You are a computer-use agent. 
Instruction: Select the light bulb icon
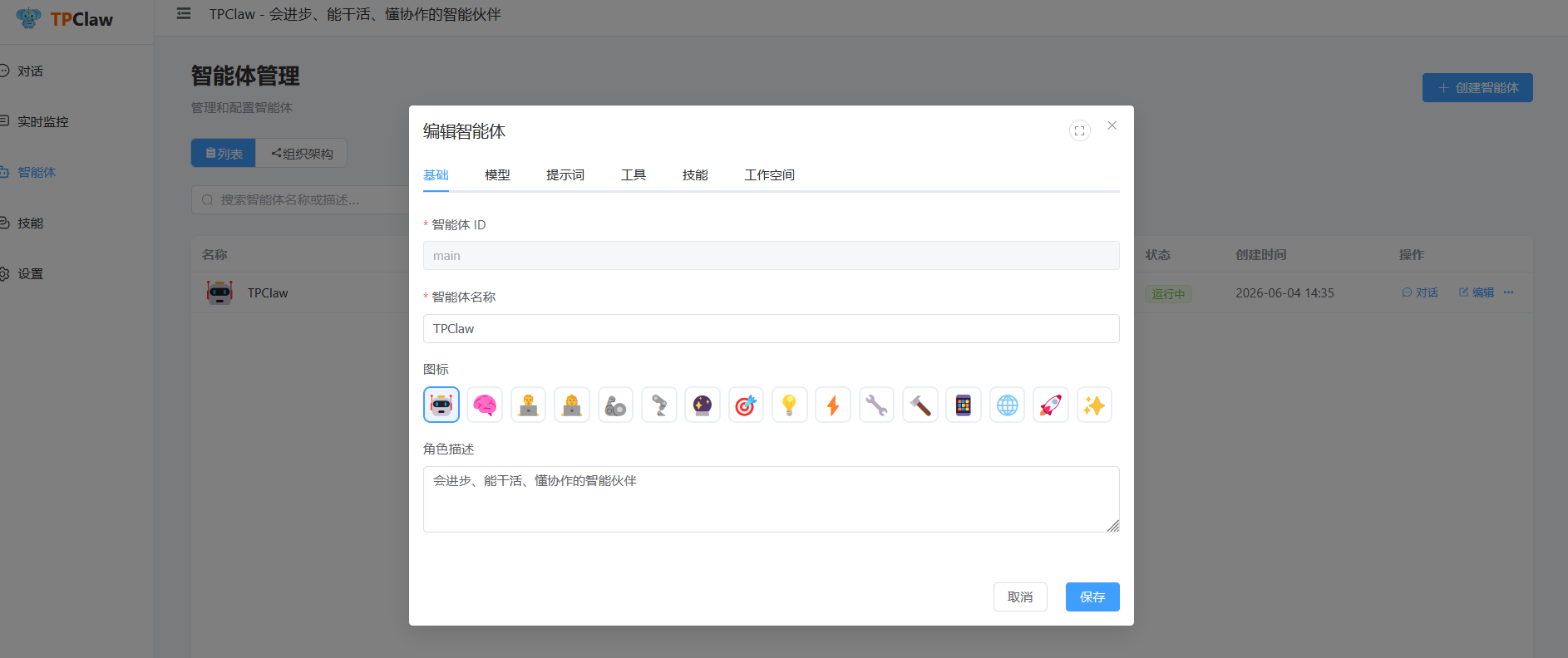[790, 405]
